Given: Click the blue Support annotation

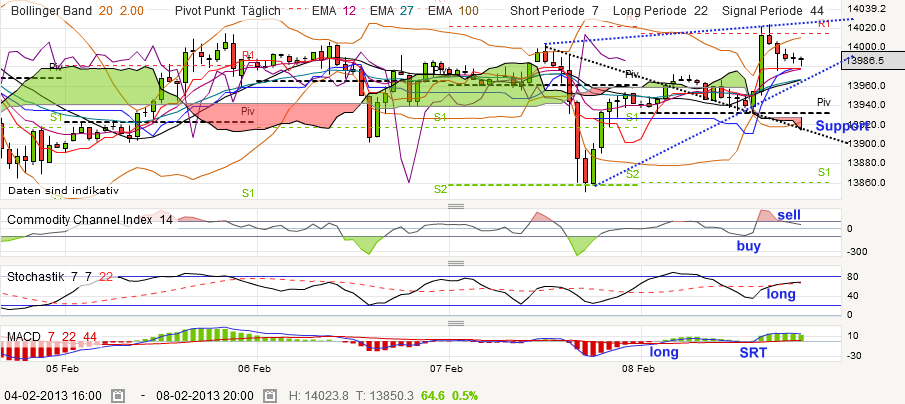Looking at the screenshot, I should (843, 126).
